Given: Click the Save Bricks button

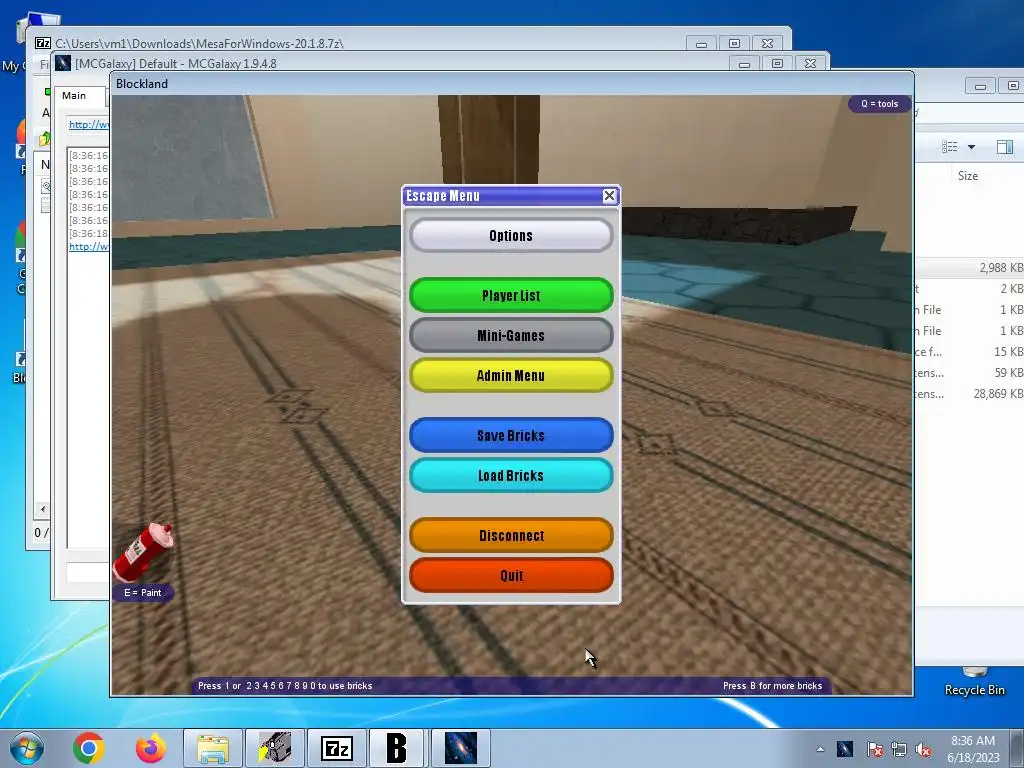Looking at the screenshot, I should (511, 436).
